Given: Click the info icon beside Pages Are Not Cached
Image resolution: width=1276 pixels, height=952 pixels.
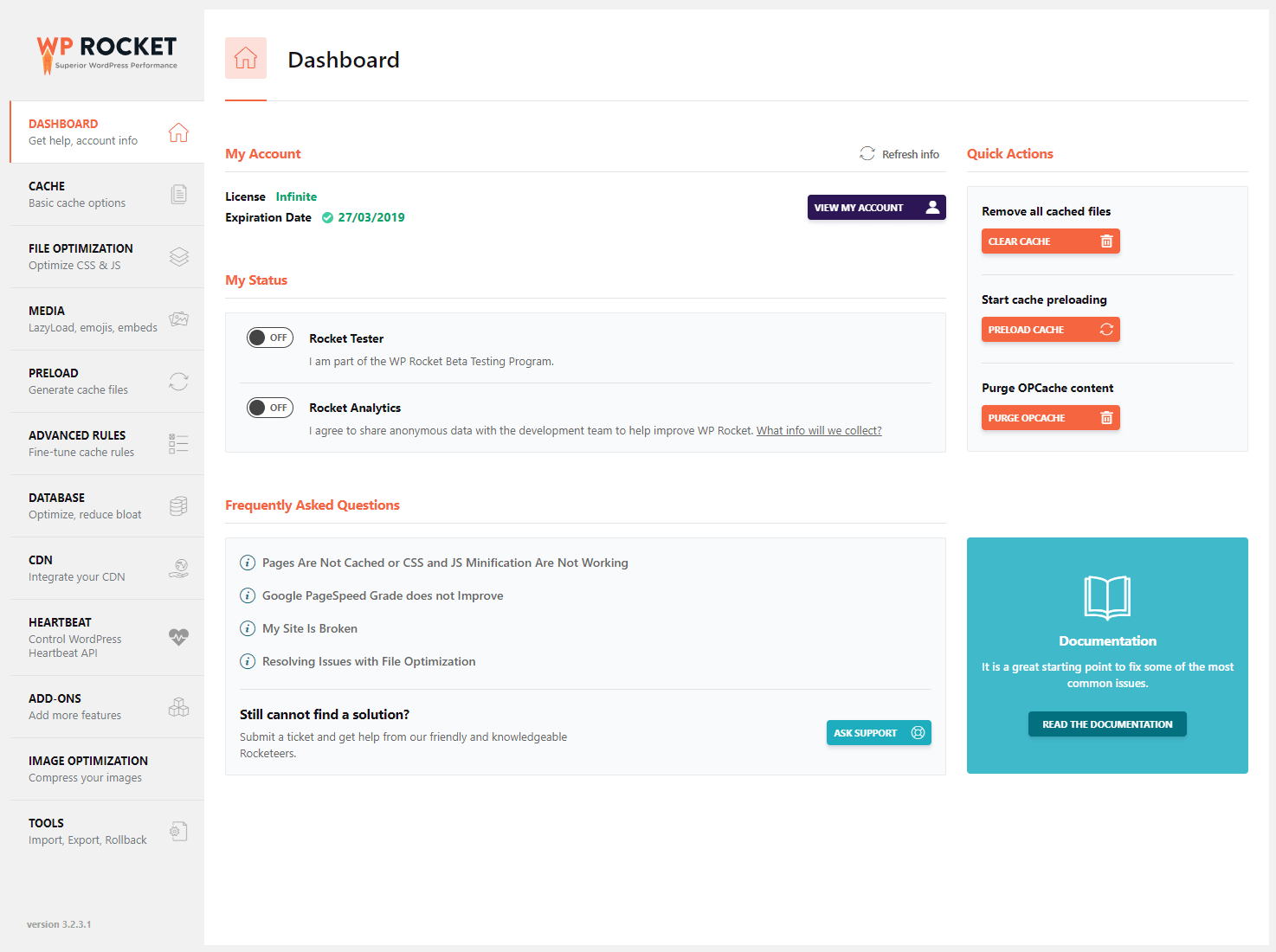Looking at the screenshot, I should pos(248,563).
